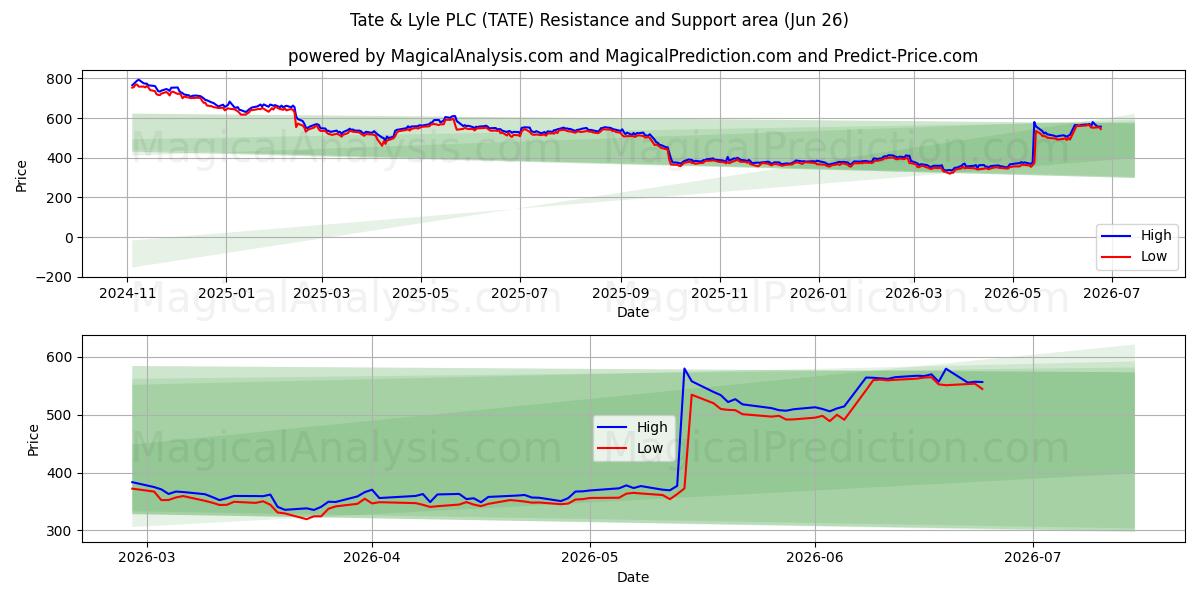The height and width of the screenshot is (600, 1200).
Task: Click the '2026-07' tick label on the top chart
Action: click(1111, 293)
